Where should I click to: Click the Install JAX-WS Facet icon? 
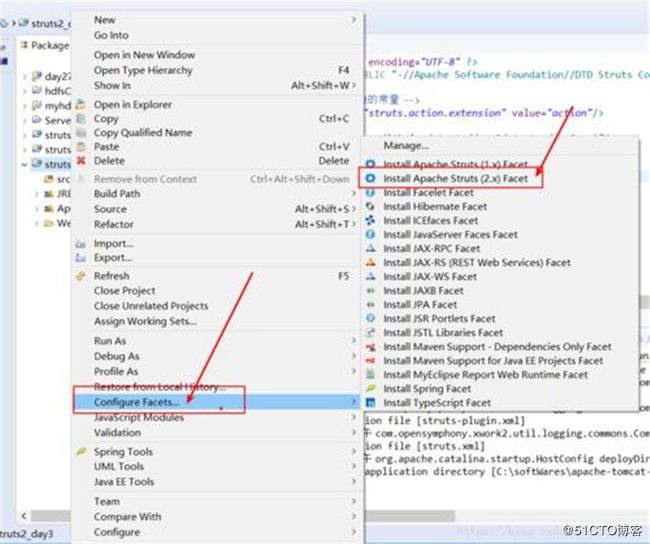click(370, 277)
